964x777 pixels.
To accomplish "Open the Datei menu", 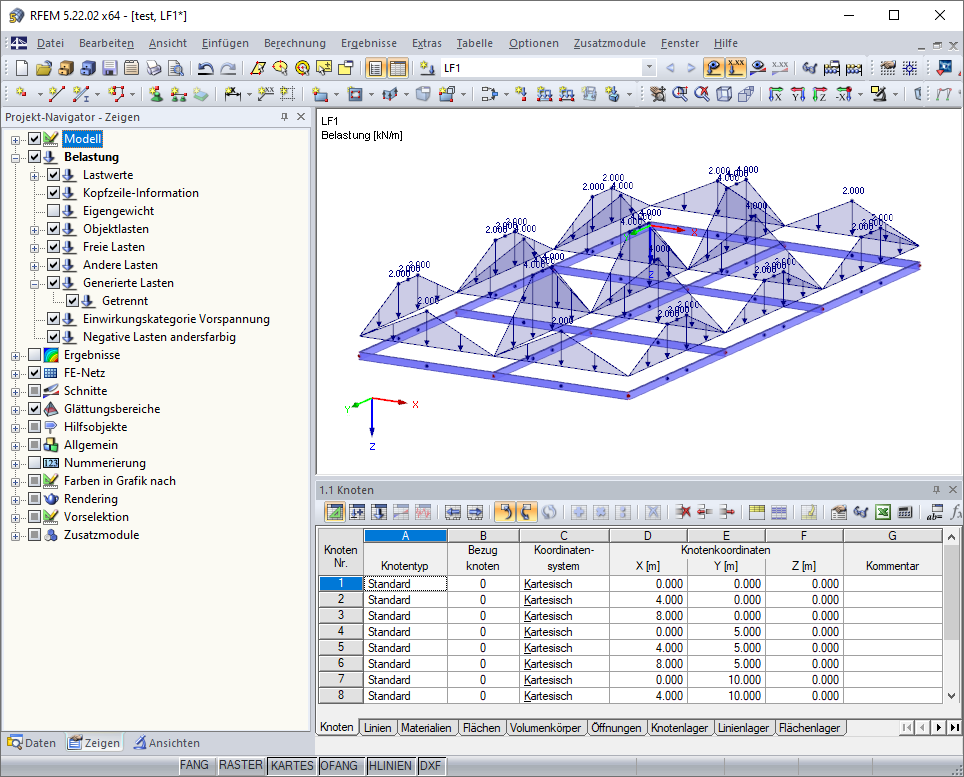I will pyautogui.click(x=50, y=43).
